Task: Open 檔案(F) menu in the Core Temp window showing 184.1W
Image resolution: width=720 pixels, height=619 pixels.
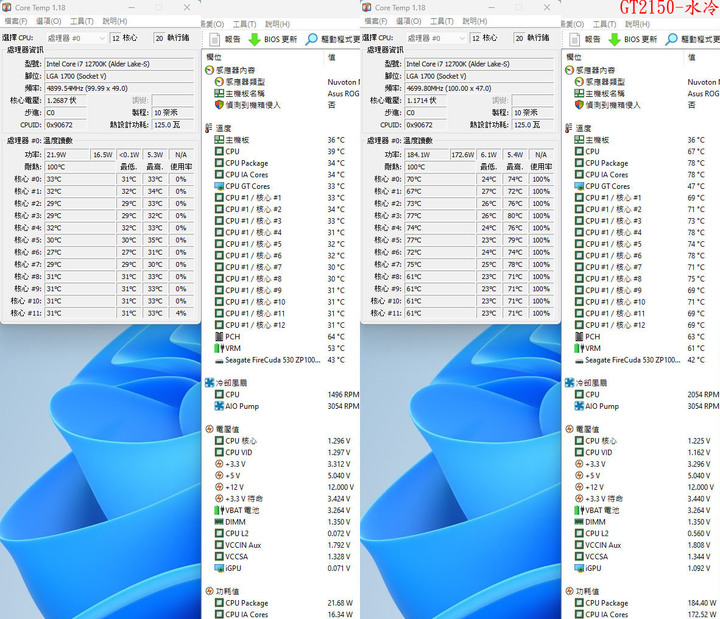Action: [376, 21]
